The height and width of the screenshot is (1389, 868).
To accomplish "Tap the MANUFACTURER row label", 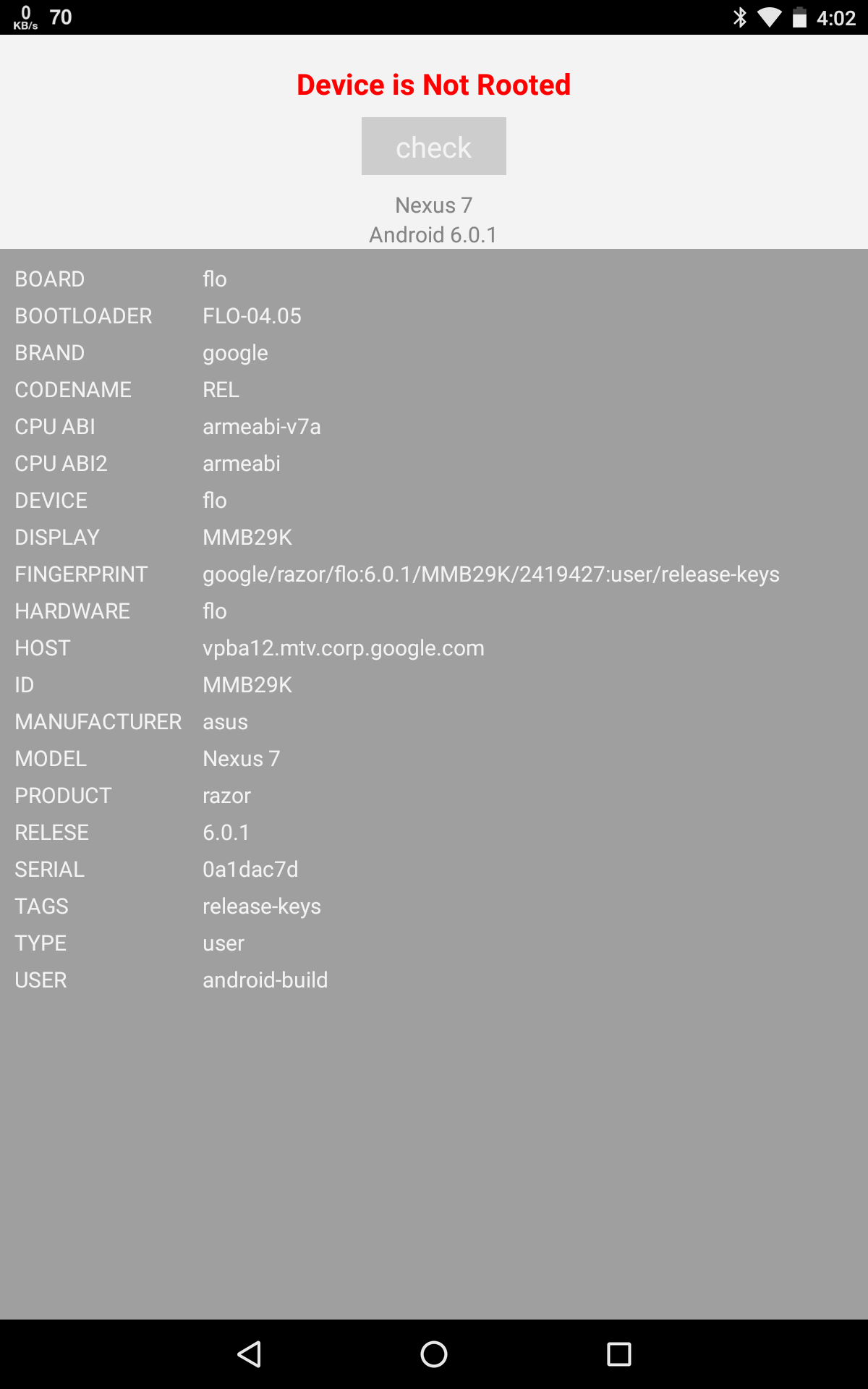I will click(98, 722).
